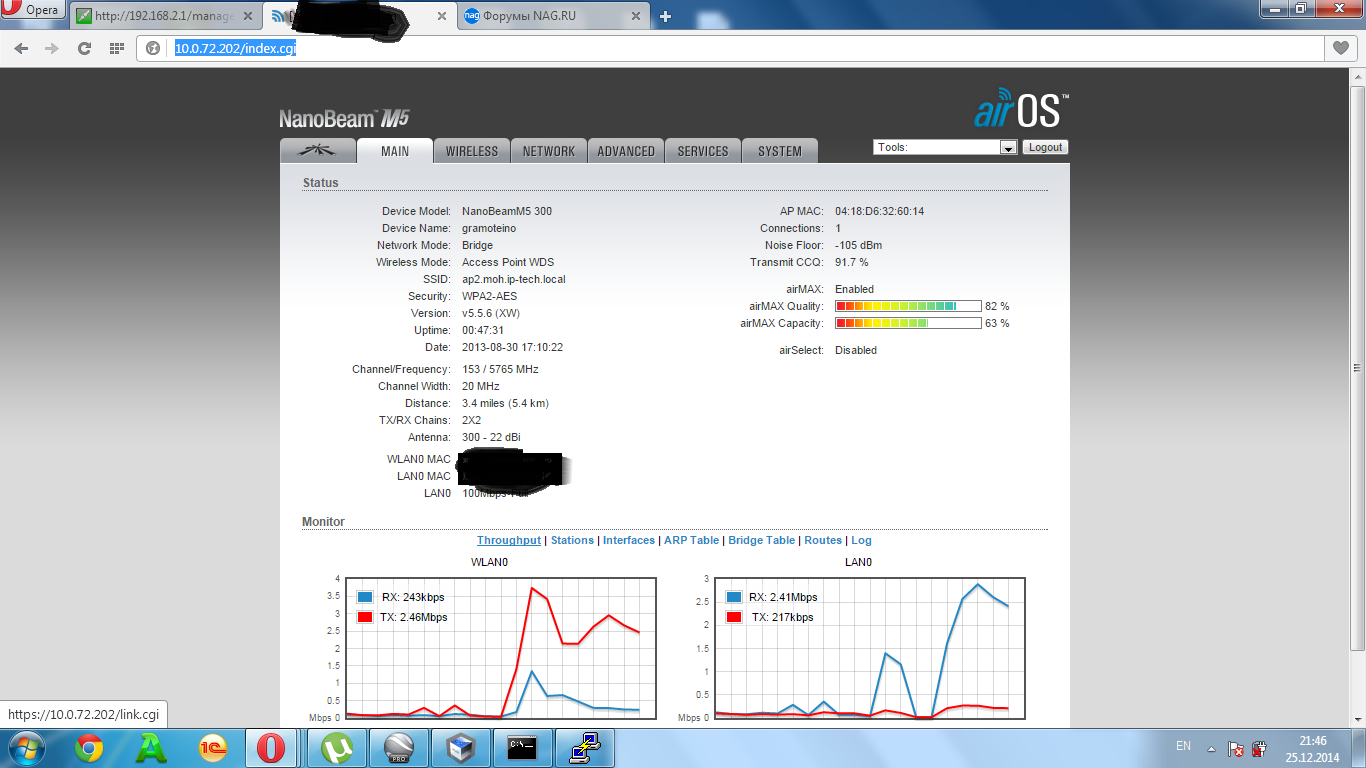Reload the current page

point(85,48)
